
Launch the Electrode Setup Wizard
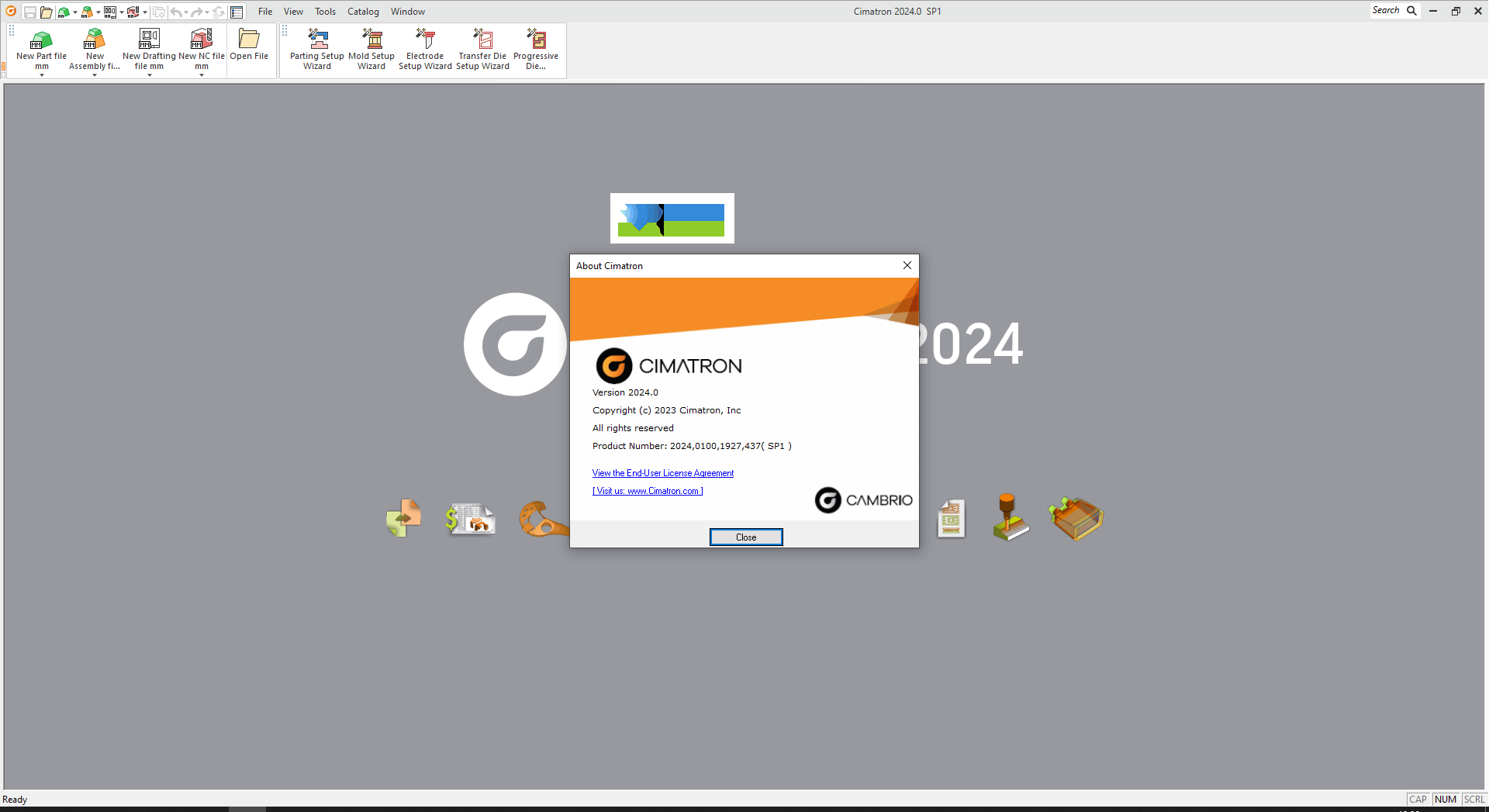pos(425,49)
